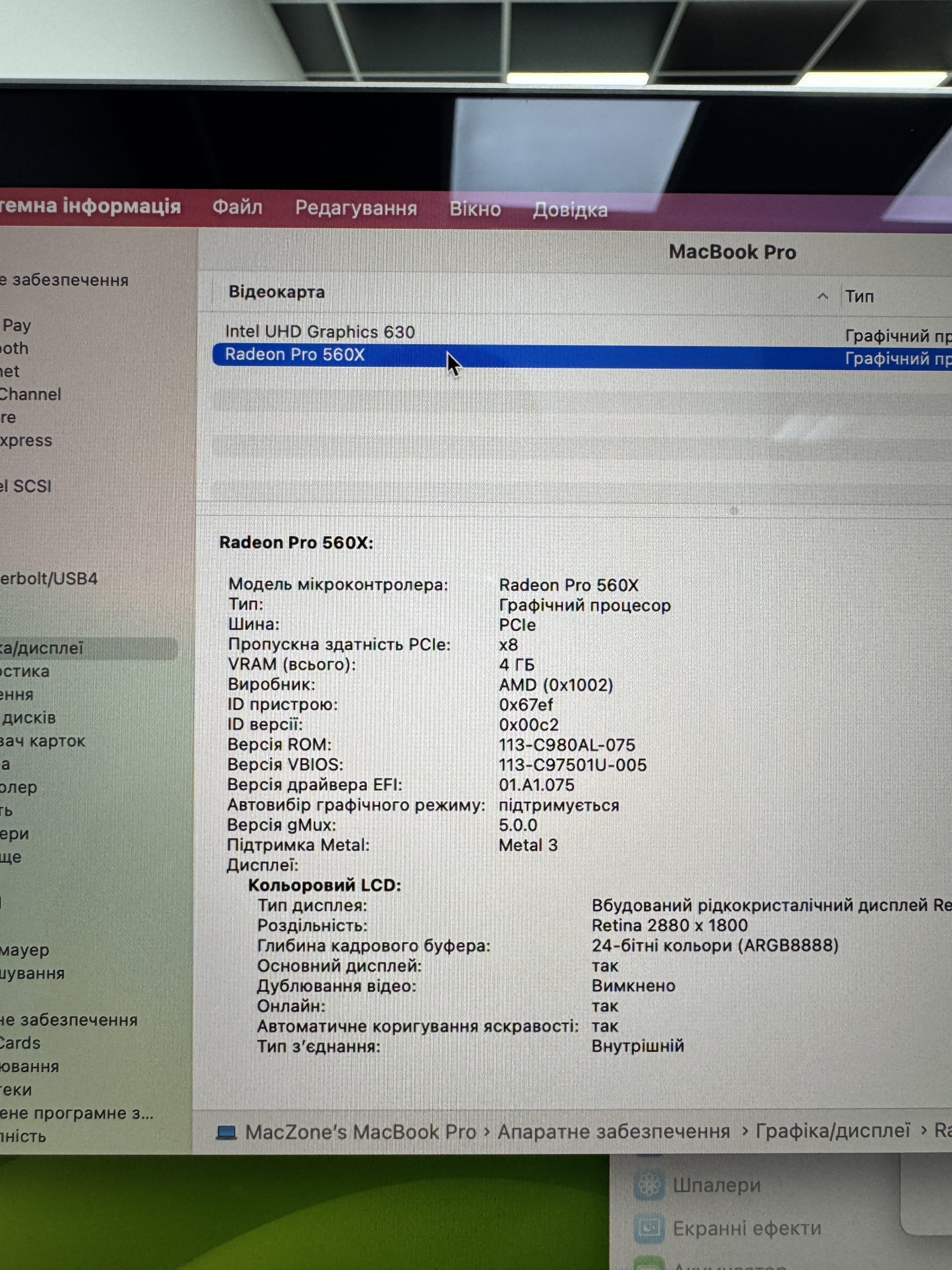The height and width of the screenshot is (1270, 952).
Task: Click the Шпалери icon in background window
Action: pos(649,1186)
